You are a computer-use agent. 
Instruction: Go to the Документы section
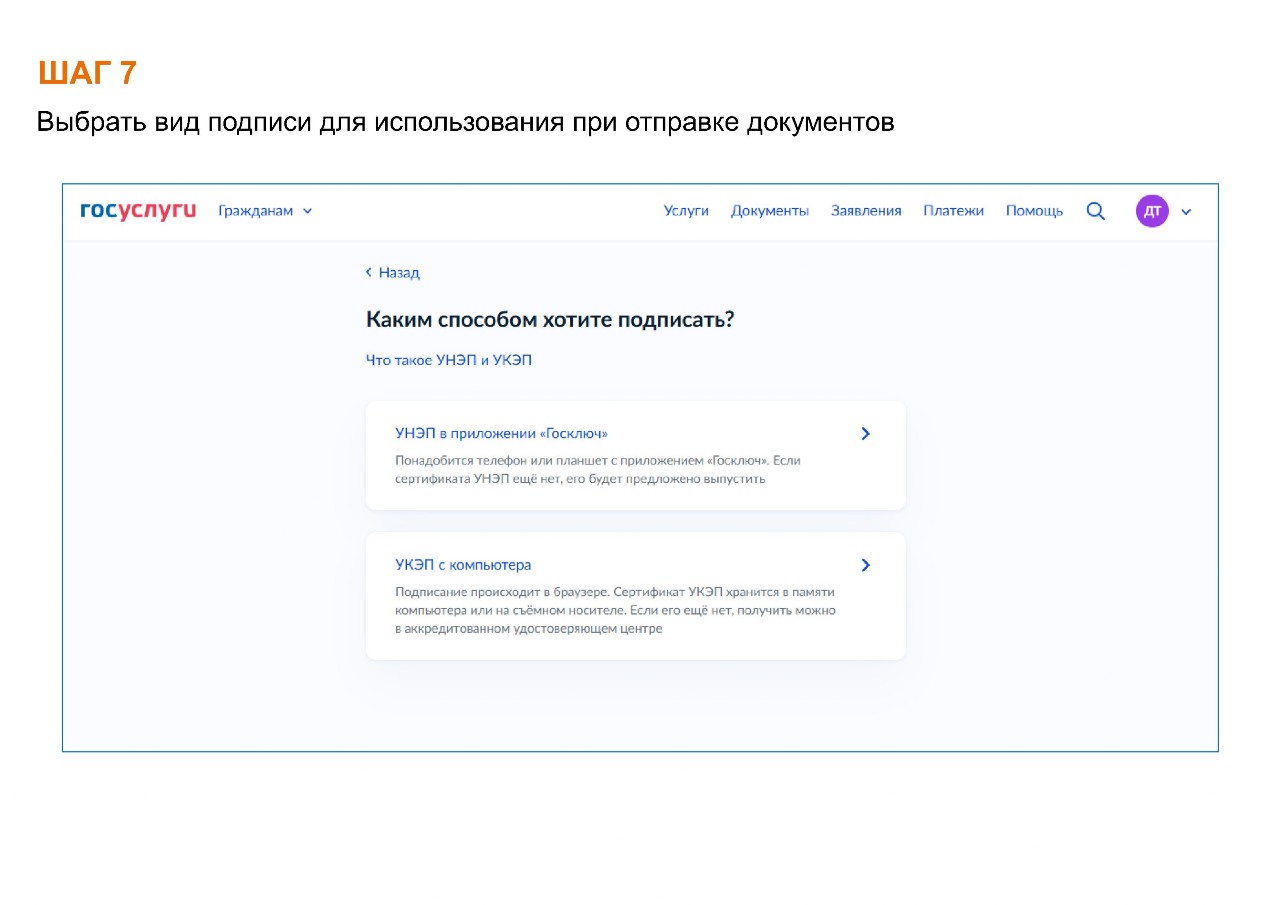(769, 211)
